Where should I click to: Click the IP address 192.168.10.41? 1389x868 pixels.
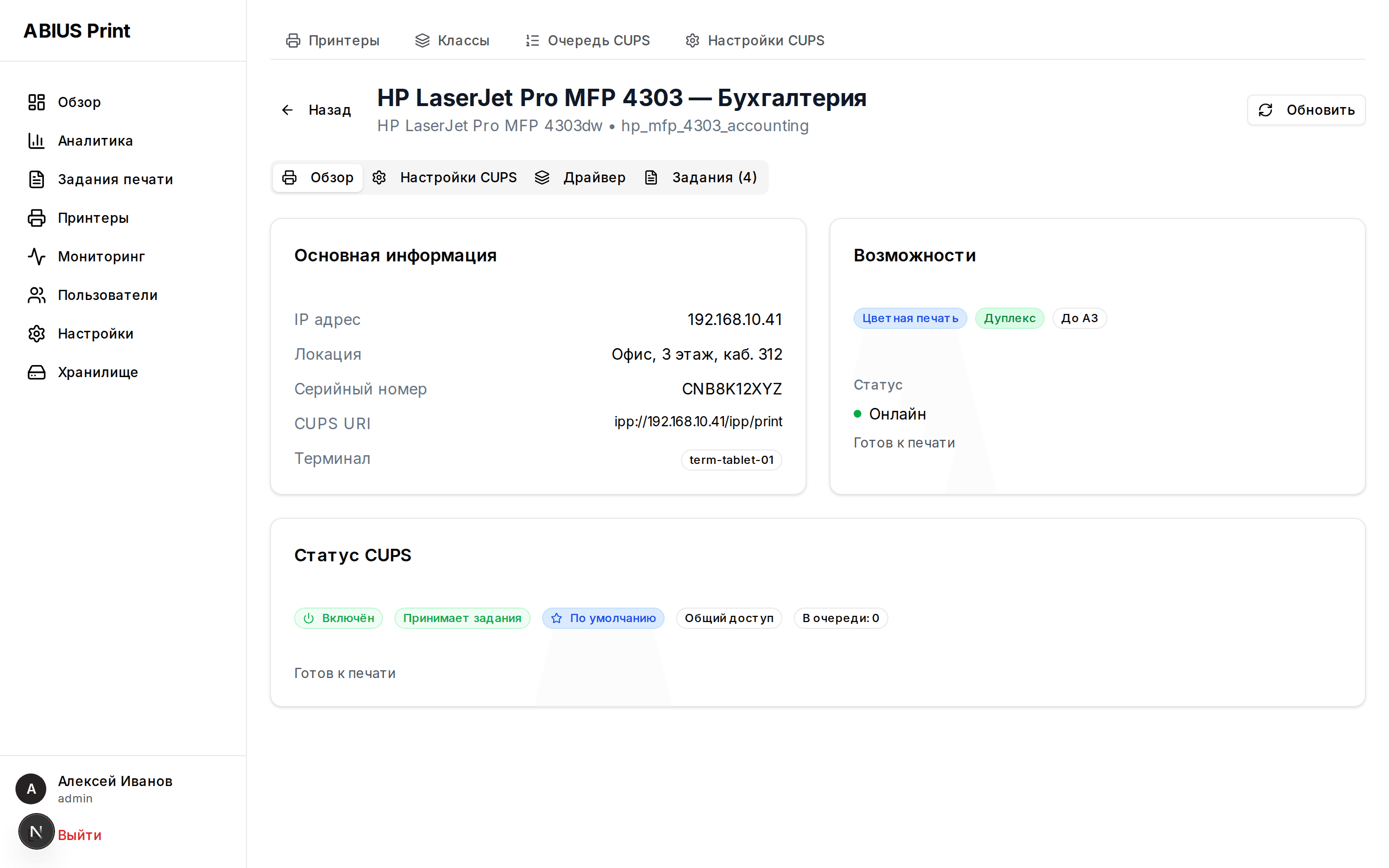[x=735, y=319]
